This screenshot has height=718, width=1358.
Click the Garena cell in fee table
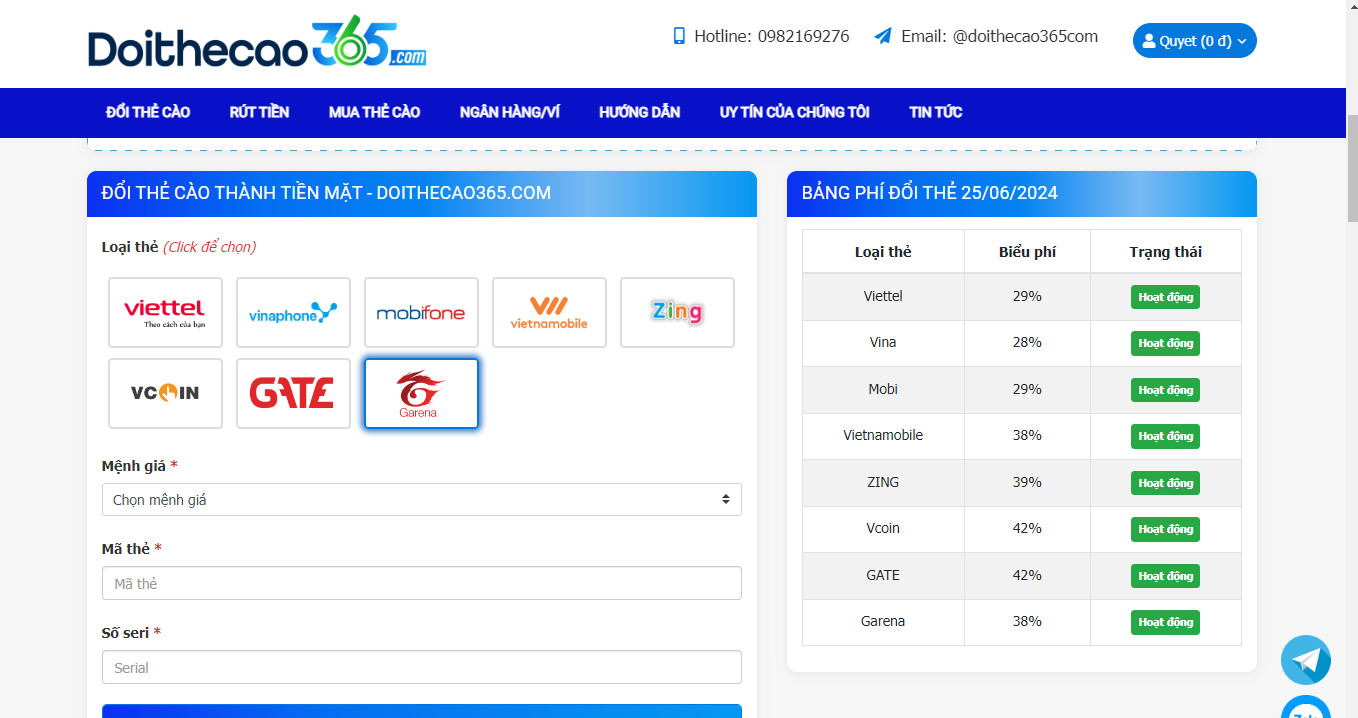[883, 621]
